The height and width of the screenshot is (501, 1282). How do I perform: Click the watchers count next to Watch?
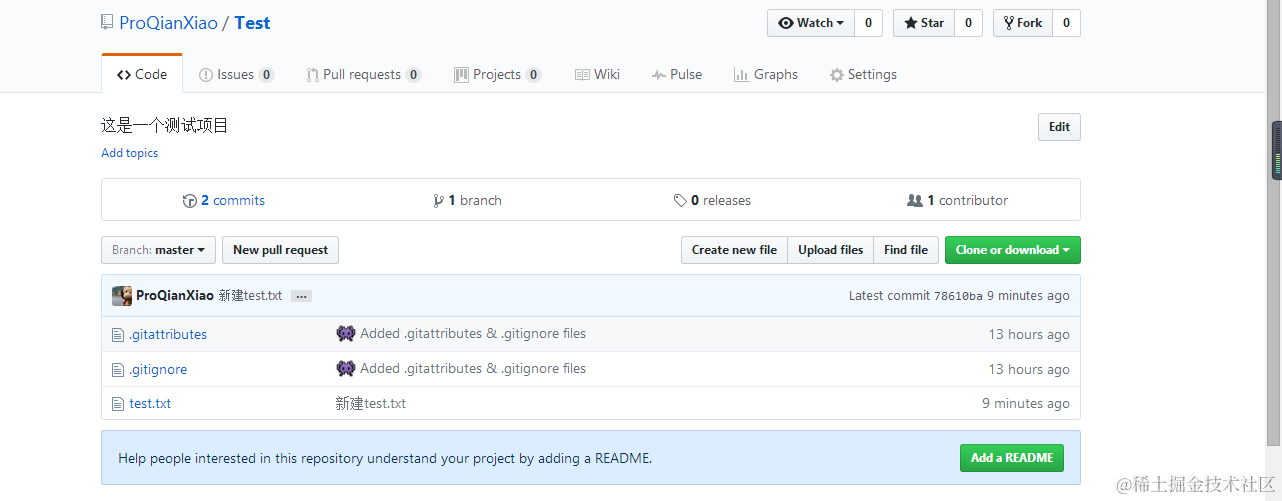click(868, 23)
